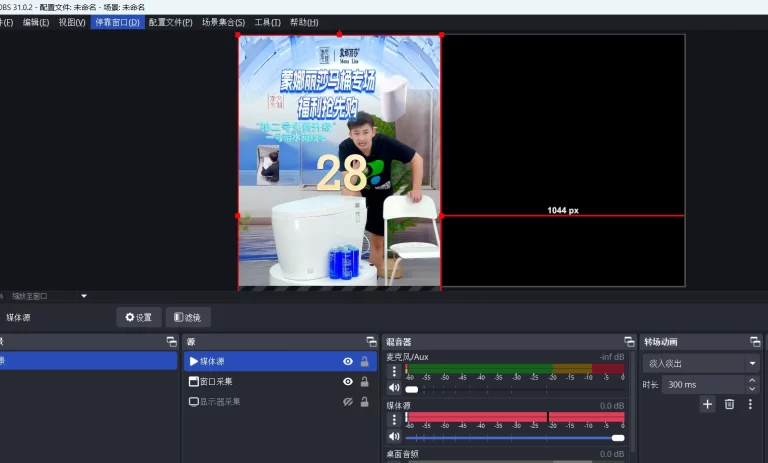This screenshot has width=768, height=463.
Task: Mute the 媒体源 audio speaker icon
Action: [x=393, y=436]
